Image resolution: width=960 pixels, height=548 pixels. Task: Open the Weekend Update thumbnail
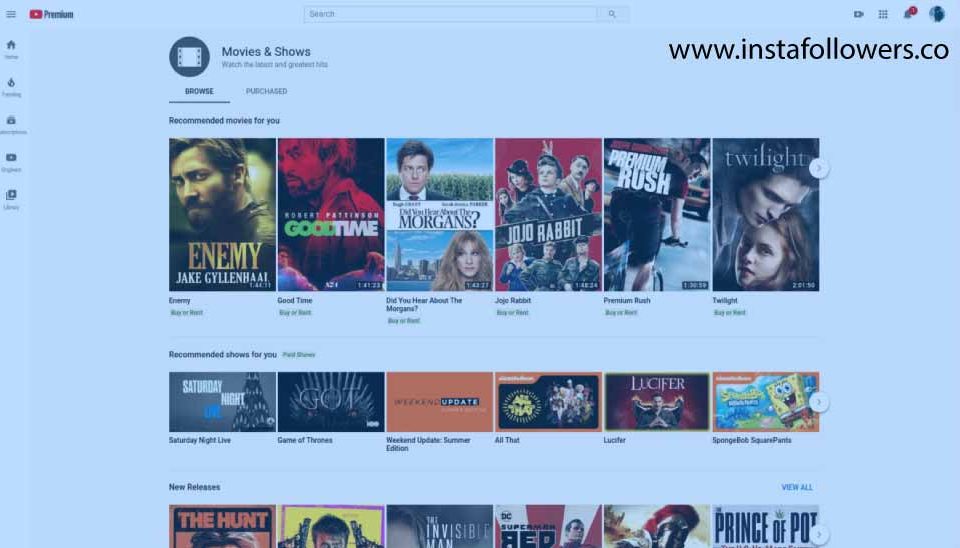(440, 402)
